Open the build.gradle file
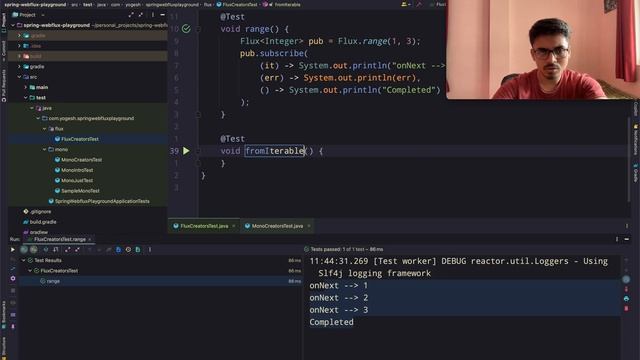 tap(43, 222)
